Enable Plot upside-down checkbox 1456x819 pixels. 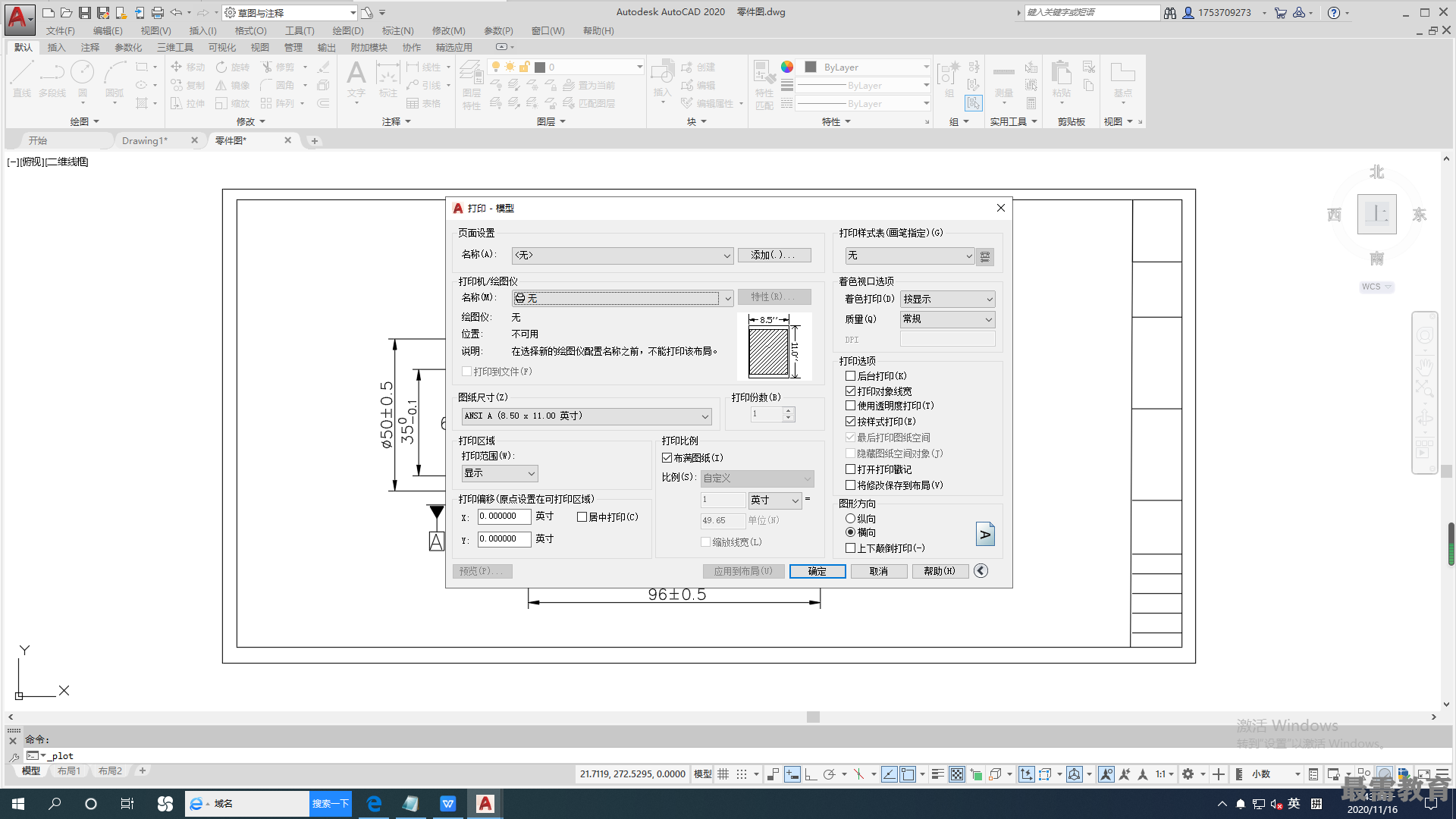pyautogui.click(x=851, y=548)
